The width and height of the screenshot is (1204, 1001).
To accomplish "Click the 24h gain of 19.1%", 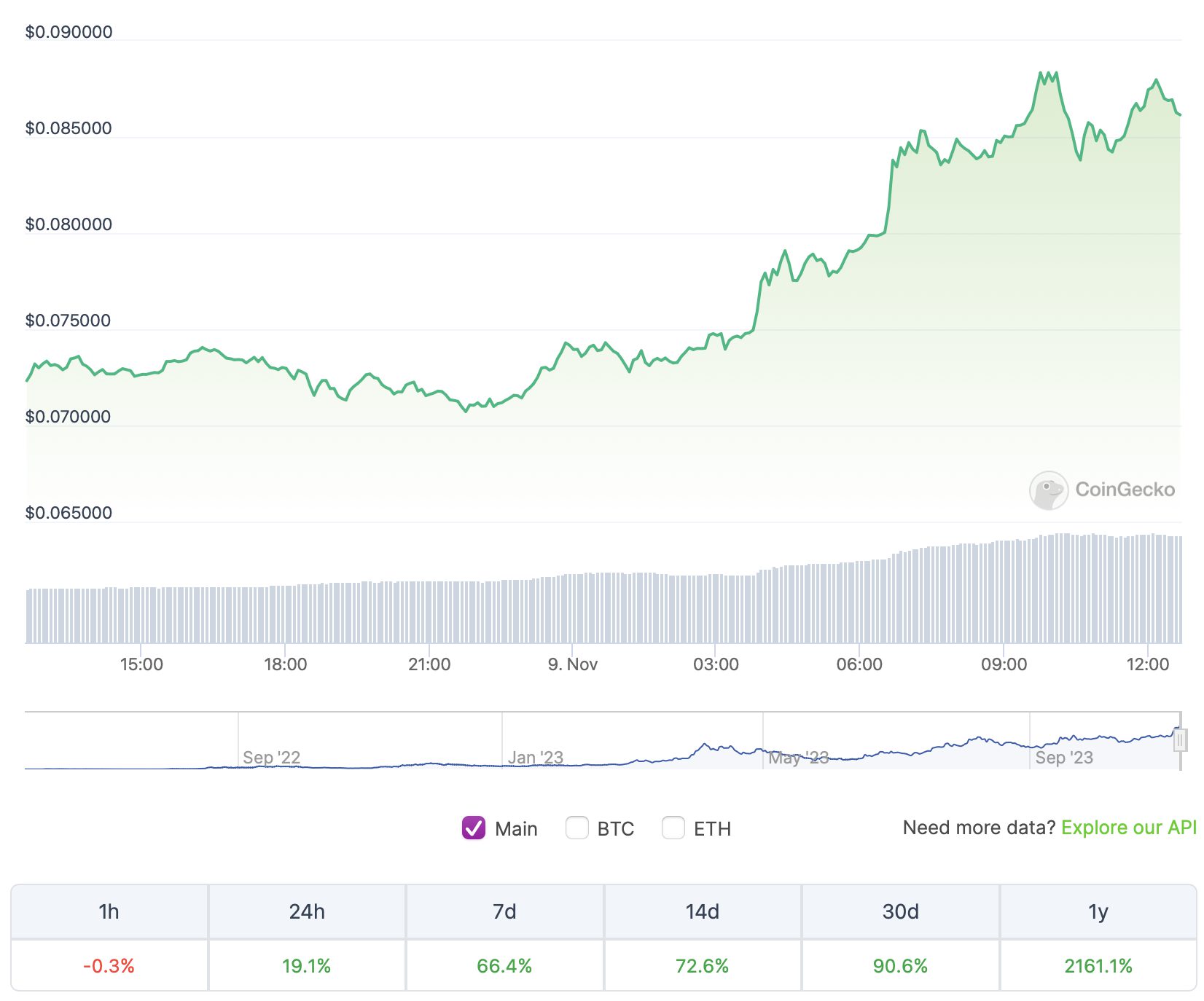I will point(305,965).
